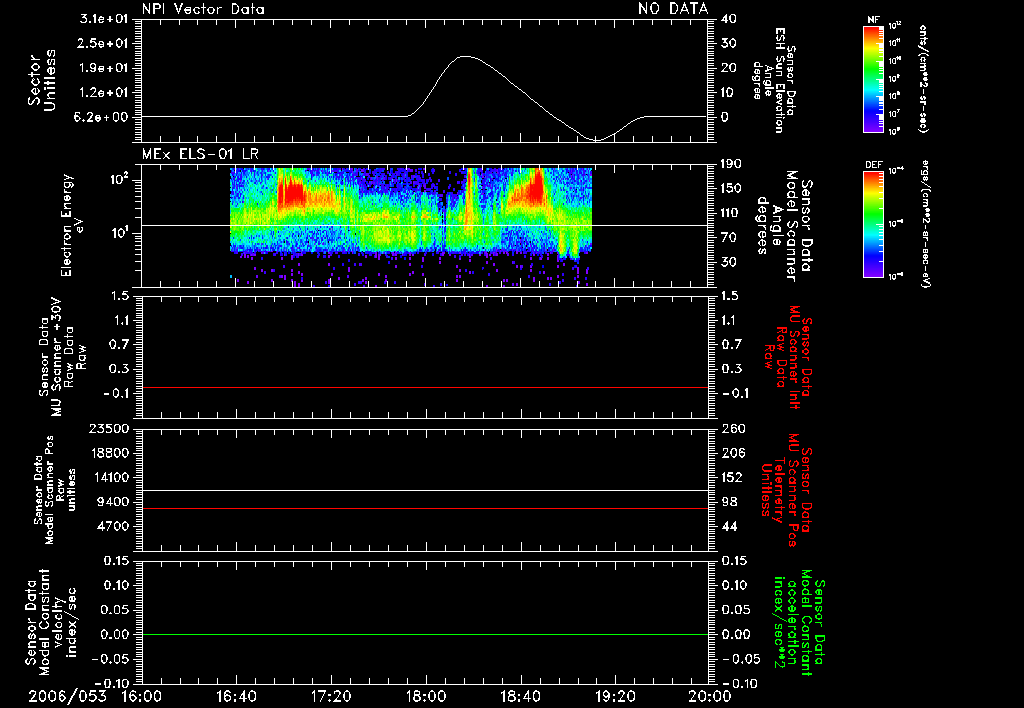This screenshot has width=1024, height=708.
Task: Click the '152' telemetry tick label
Action: tap(733, 477)
